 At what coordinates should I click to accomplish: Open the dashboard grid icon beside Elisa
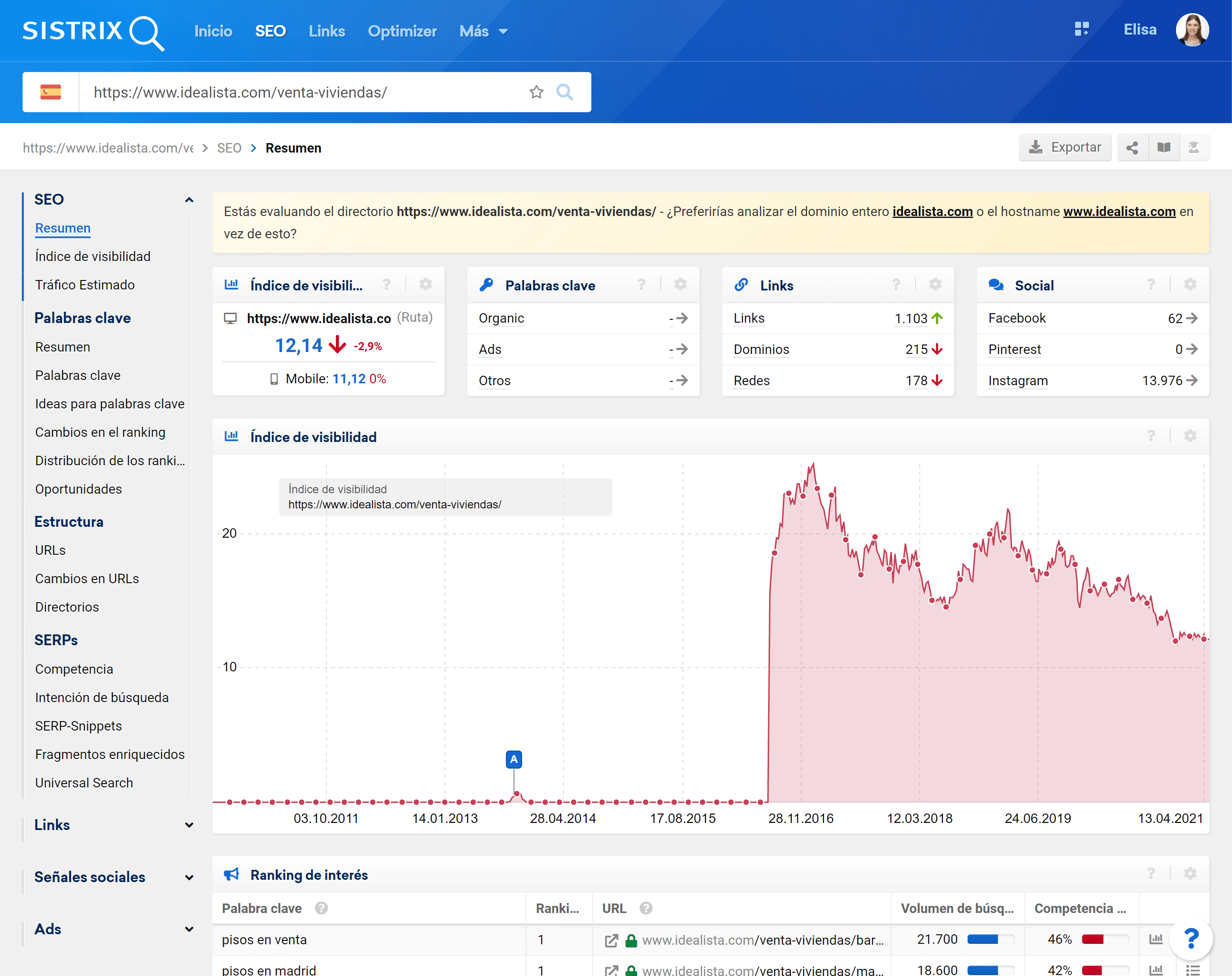coord(1081,30)
